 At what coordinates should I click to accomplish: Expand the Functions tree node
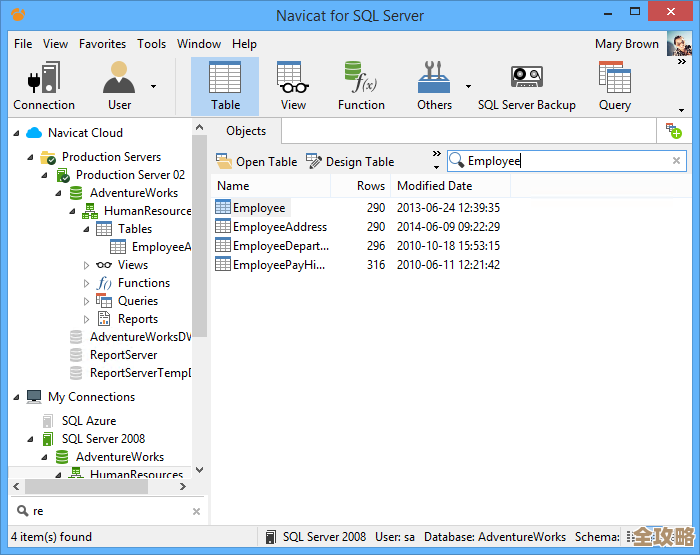click(x=87, y=283)
